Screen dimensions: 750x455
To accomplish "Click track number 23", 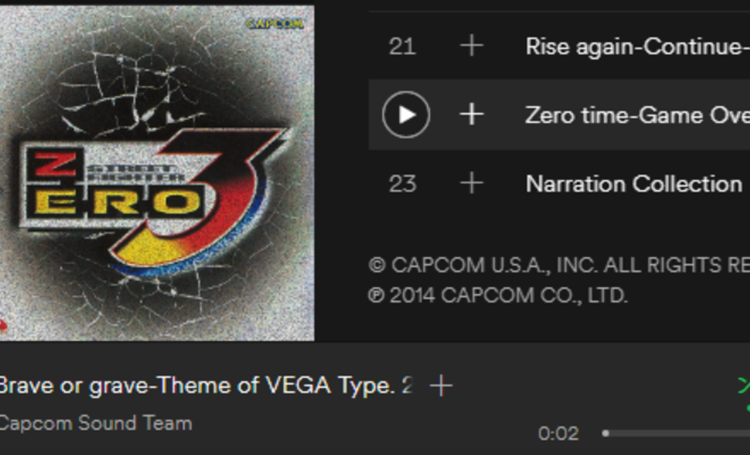I will pyautogui.click(x=402, y=184).
